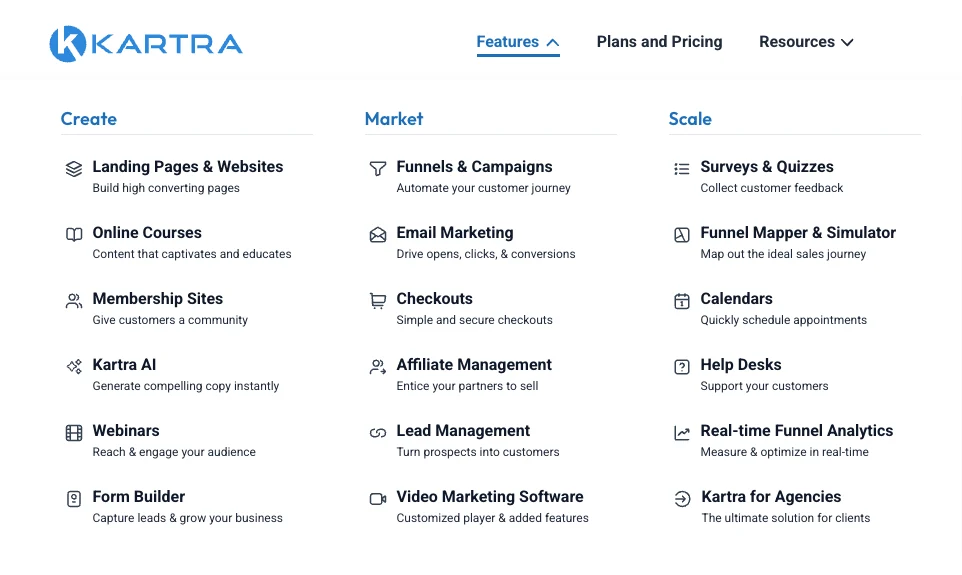This screenshot has height=575, width=962.
Task: Click 'Capture leads & grow your business' text
Action: point(188,518)
